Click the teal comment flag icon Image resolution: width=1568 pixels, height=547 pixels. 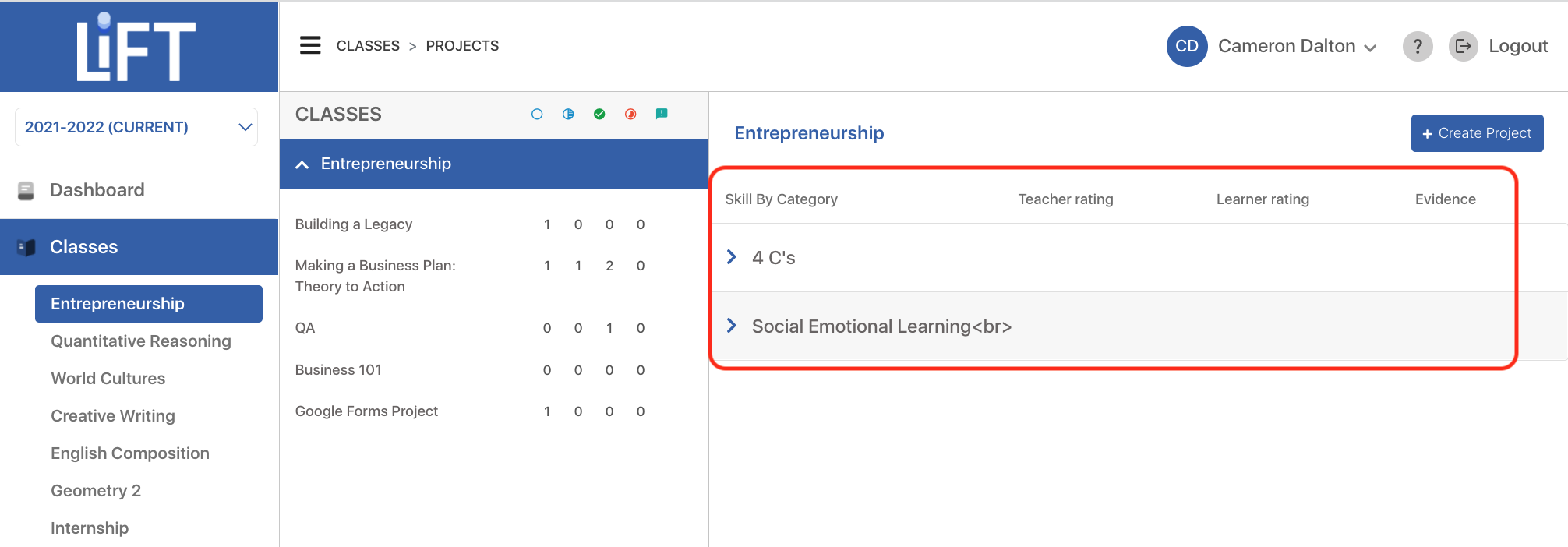click(x=662, y=114)
